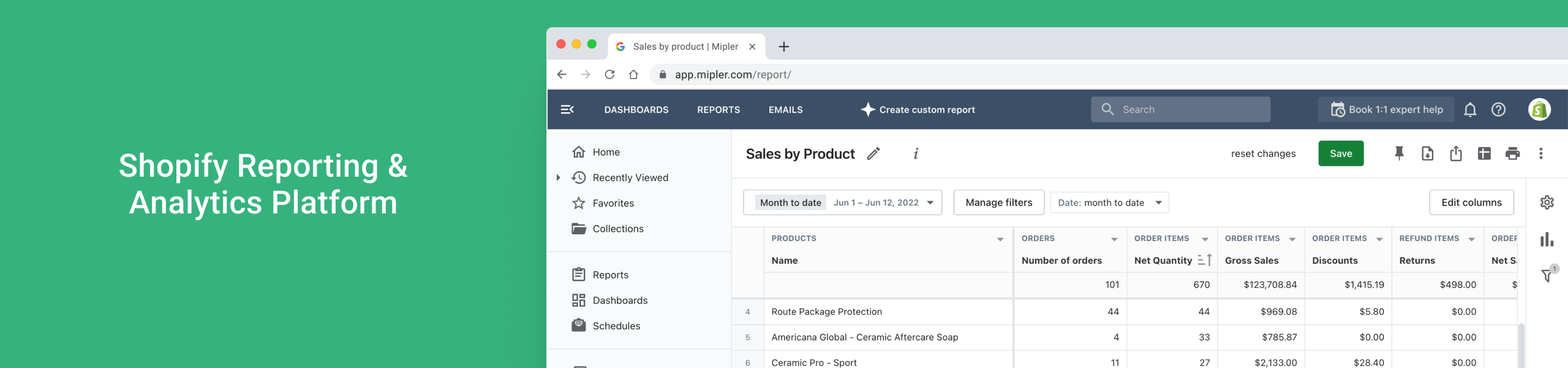Viewport: 1568px width, 368px height.
Task: Sort by Net Quantity sort icon
Action: [x=1205, y=260]
